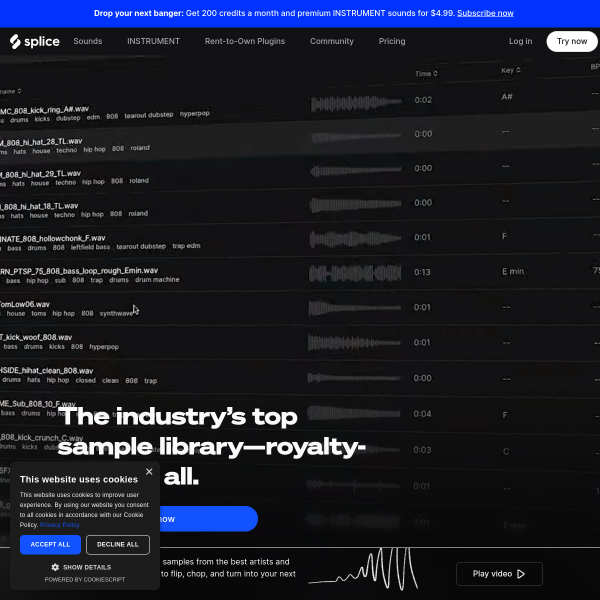The width and height of the screenshot is (600, 600).
Task: Click the Try now button
Action: [x=572, y=41]
